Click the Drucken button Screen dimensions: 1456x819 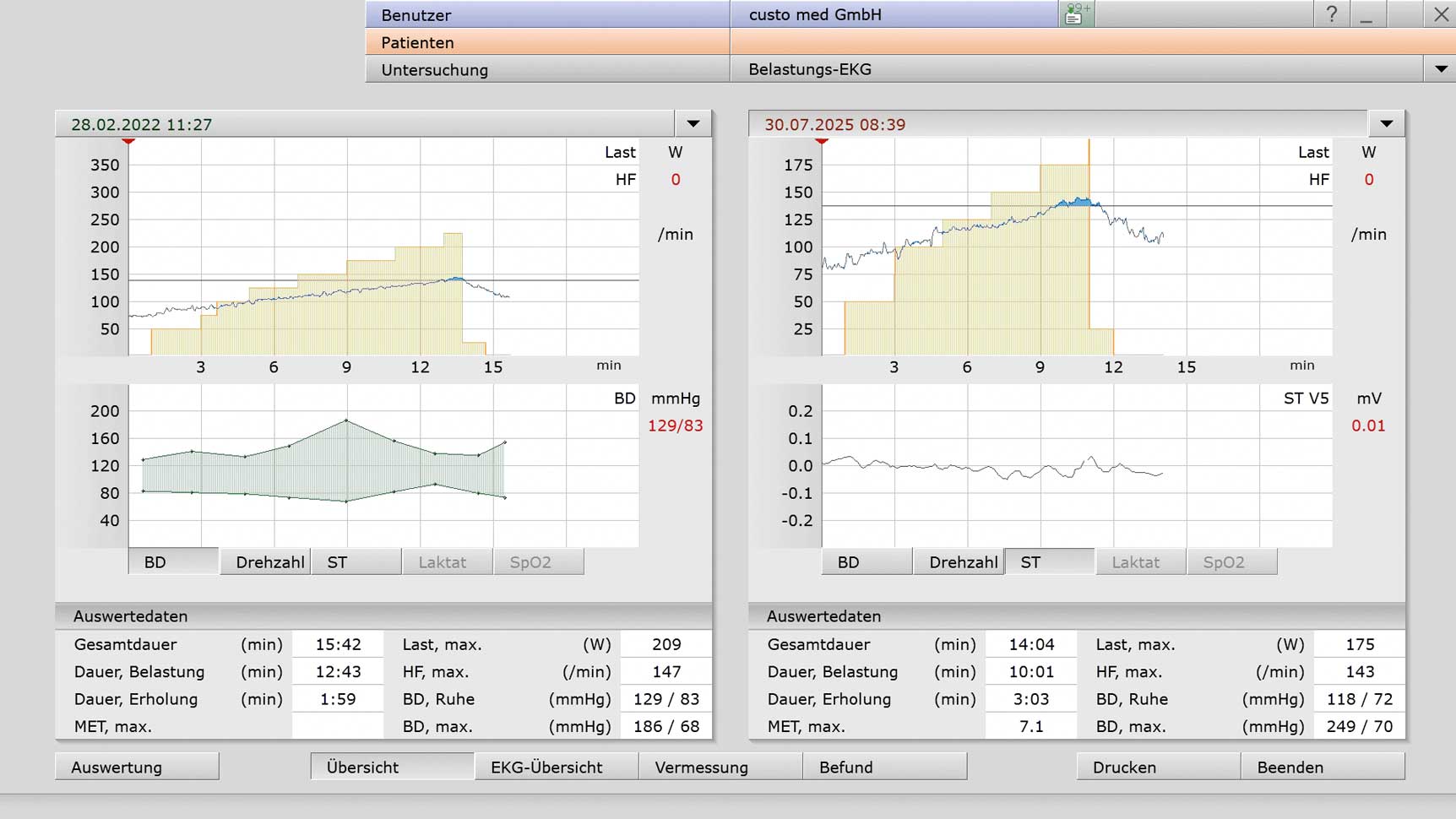[x=1158, y=767]
